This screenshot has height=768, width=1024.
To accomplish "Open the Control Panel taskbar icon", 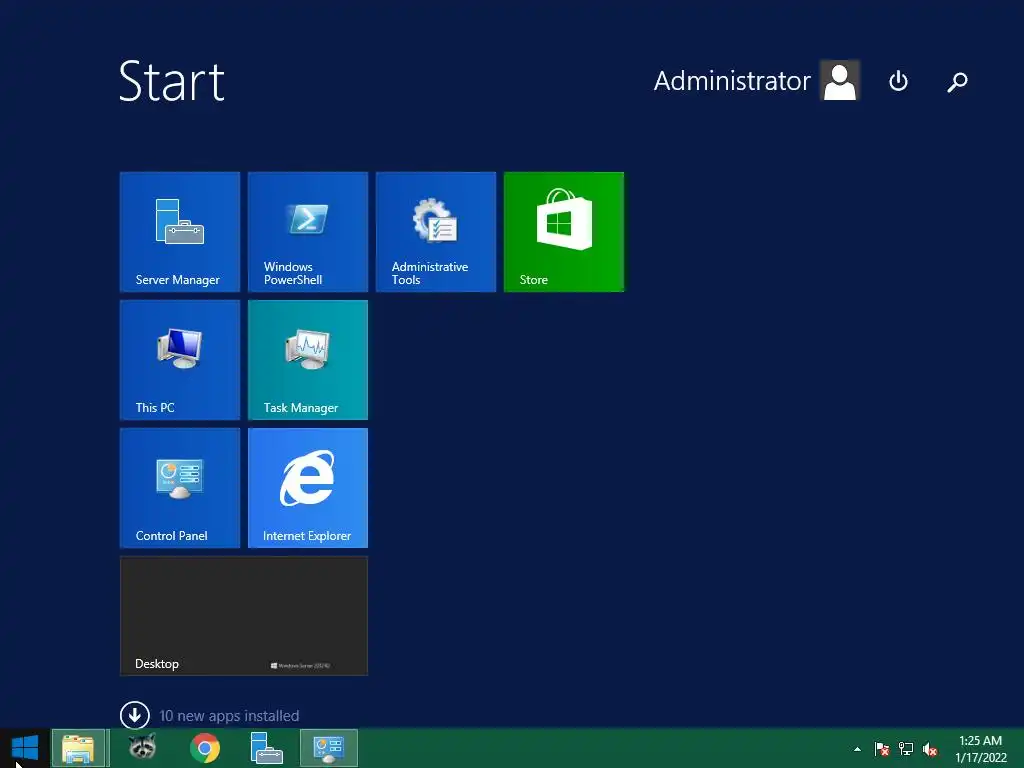I will pyautogui.click(x=328, y=748).
